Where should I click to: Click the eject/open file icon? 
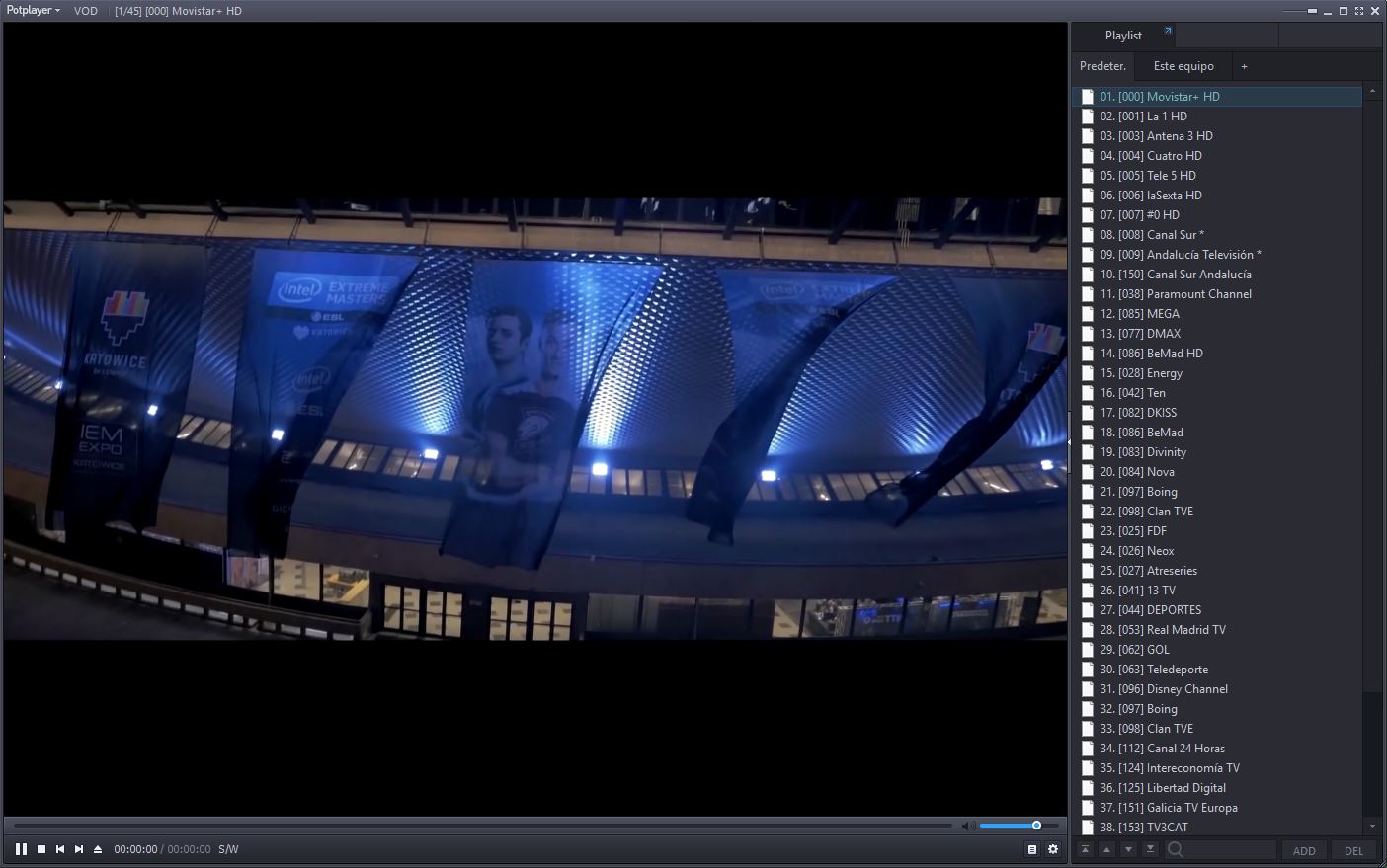click(x=98, y=849)
